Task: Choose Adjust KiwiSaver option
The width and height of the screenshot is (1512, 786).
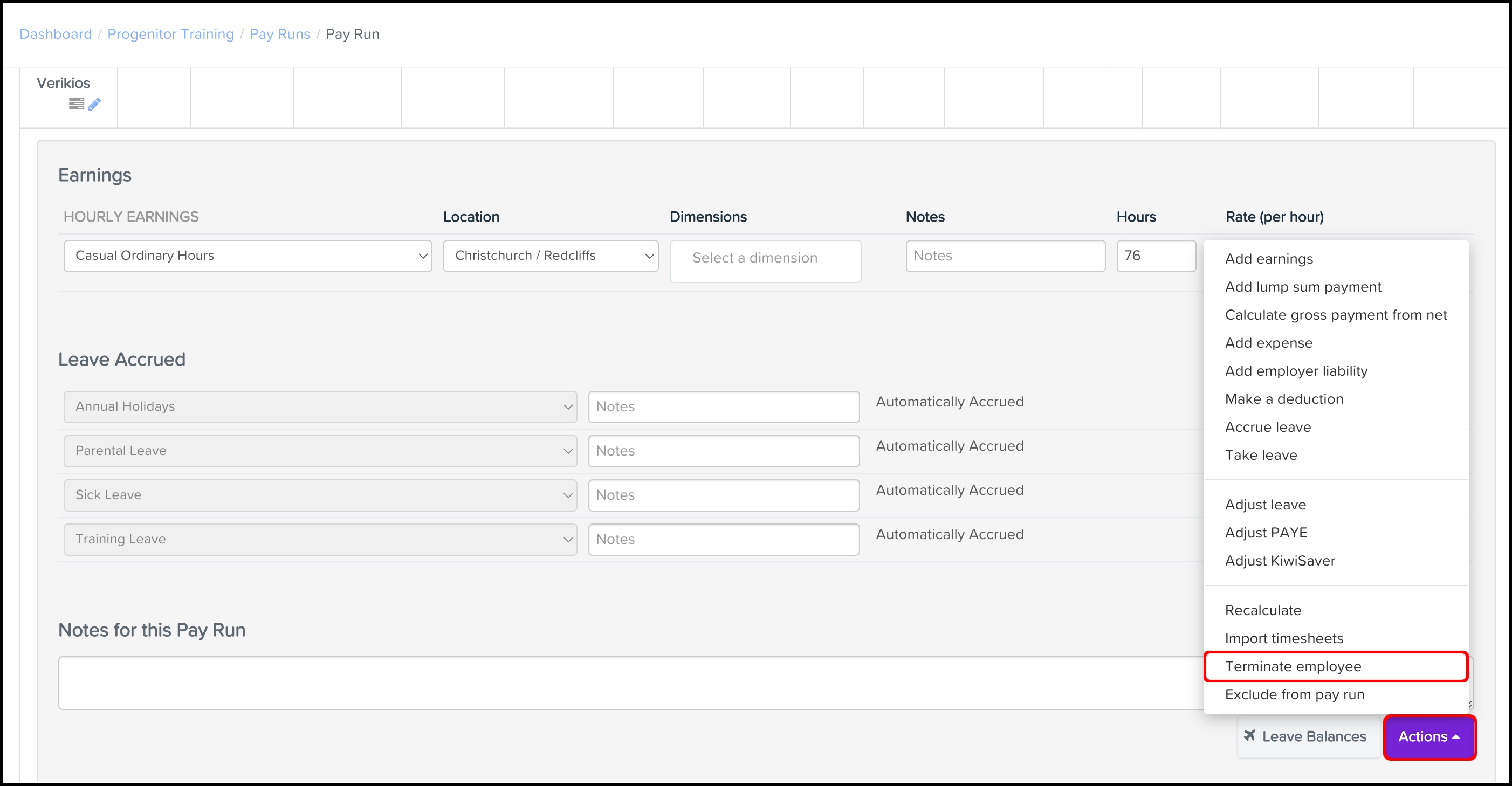Action: [x=1280, y=561]
